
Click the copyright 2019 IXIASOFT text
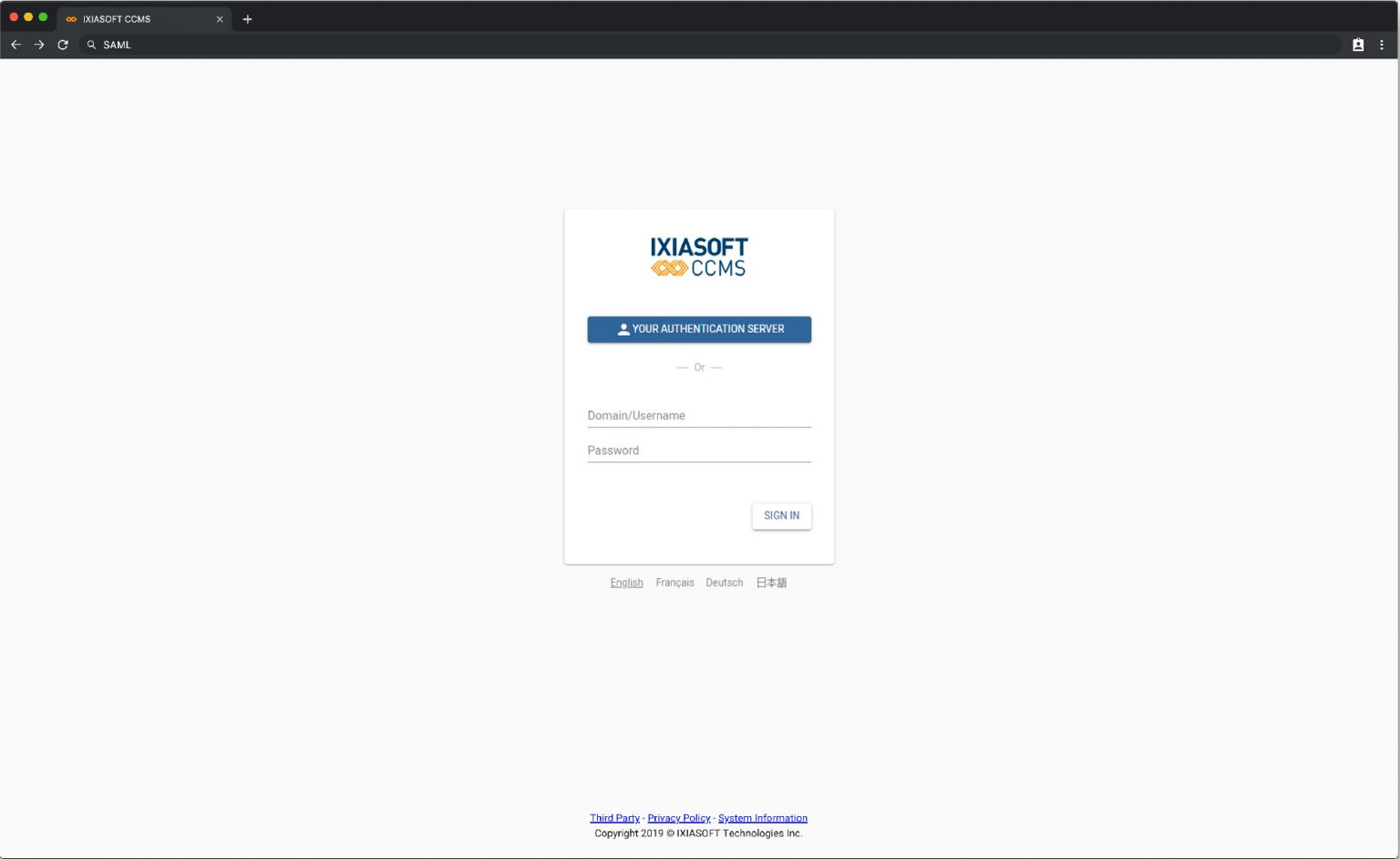pyautogui.click(x=698, y=833)
